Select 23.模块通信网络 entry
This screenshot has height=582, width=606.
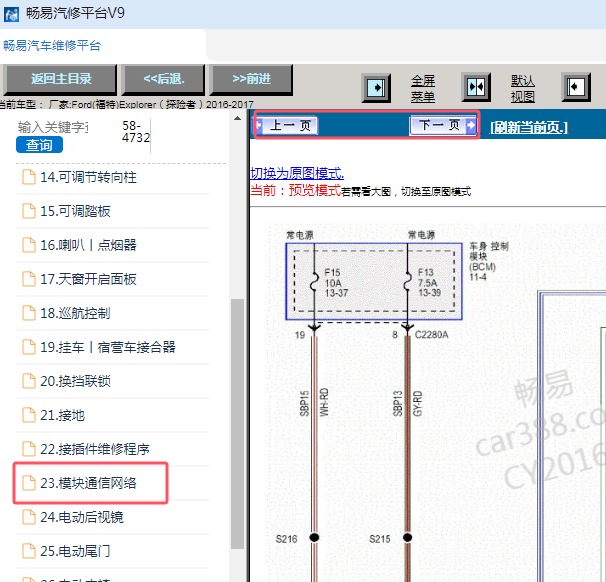[89, 483]
